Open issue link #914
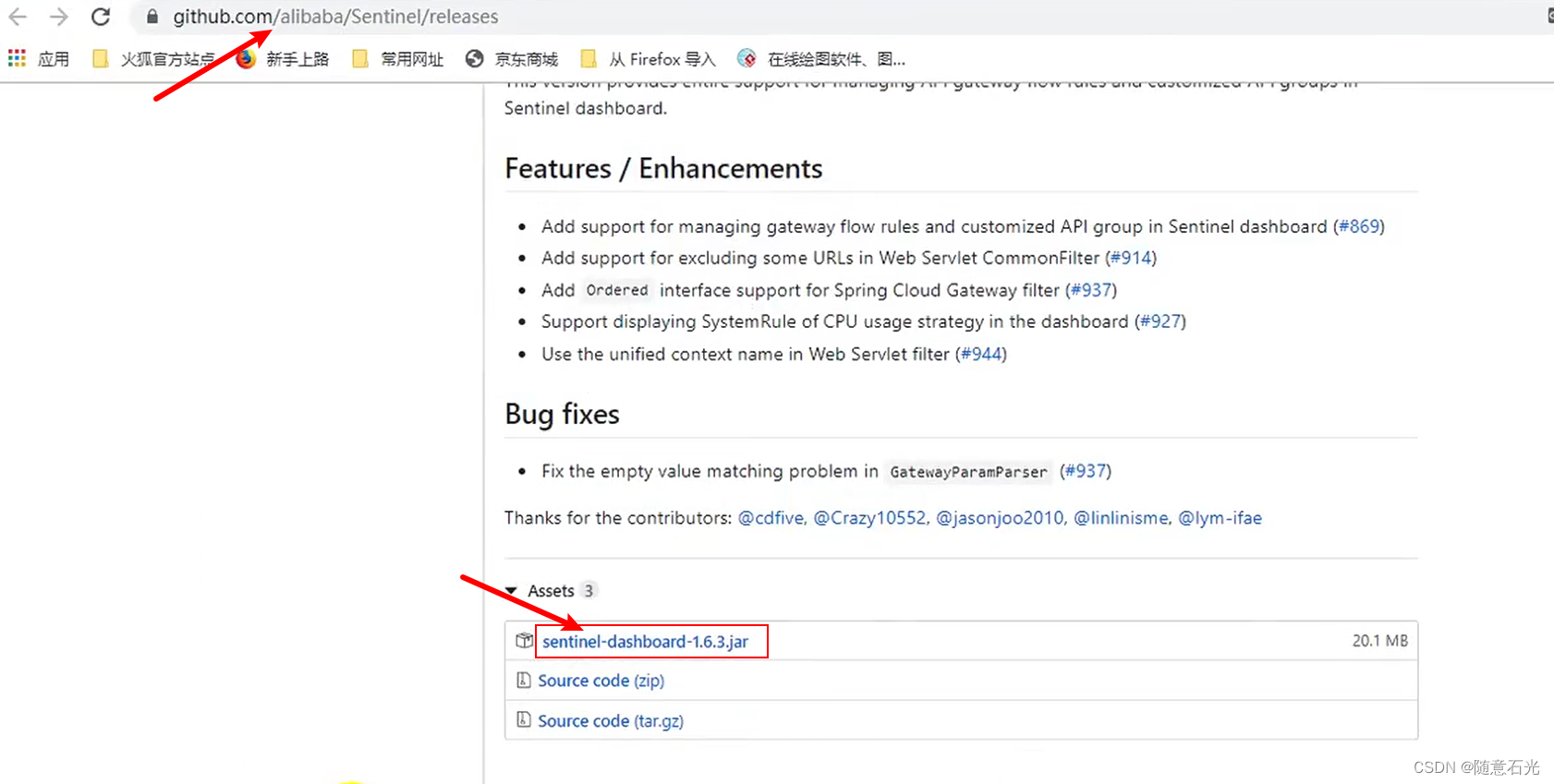Image resolution: width=1554 pixels, height=784 pixels. coord(1131,258)
